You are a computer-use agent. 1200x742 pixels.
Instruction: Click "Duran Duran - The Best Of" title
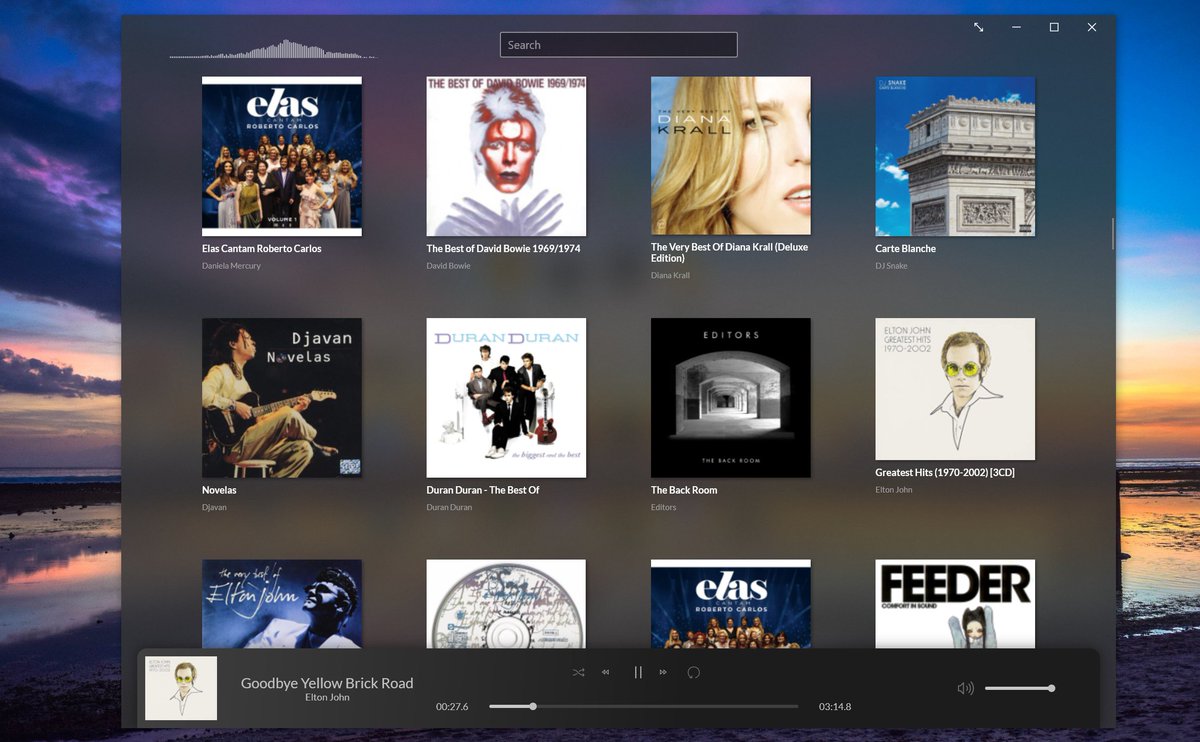(x=483, y=491)
